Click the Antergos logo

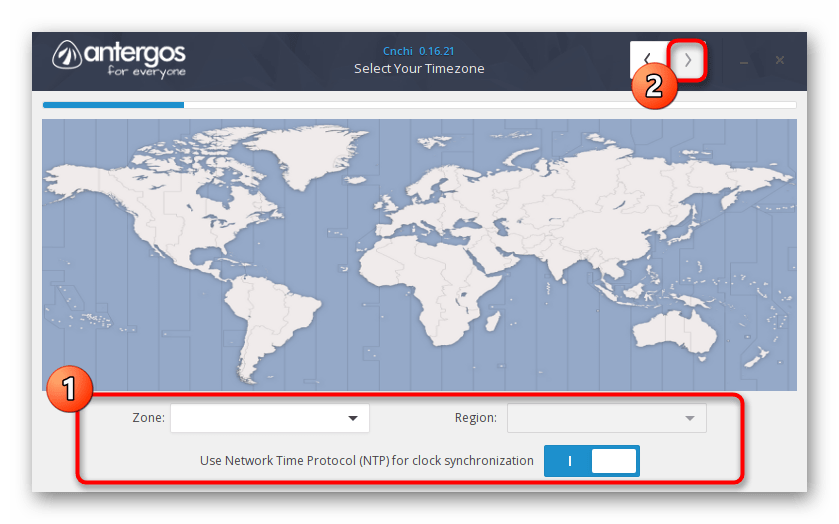[x=119, y=59]
